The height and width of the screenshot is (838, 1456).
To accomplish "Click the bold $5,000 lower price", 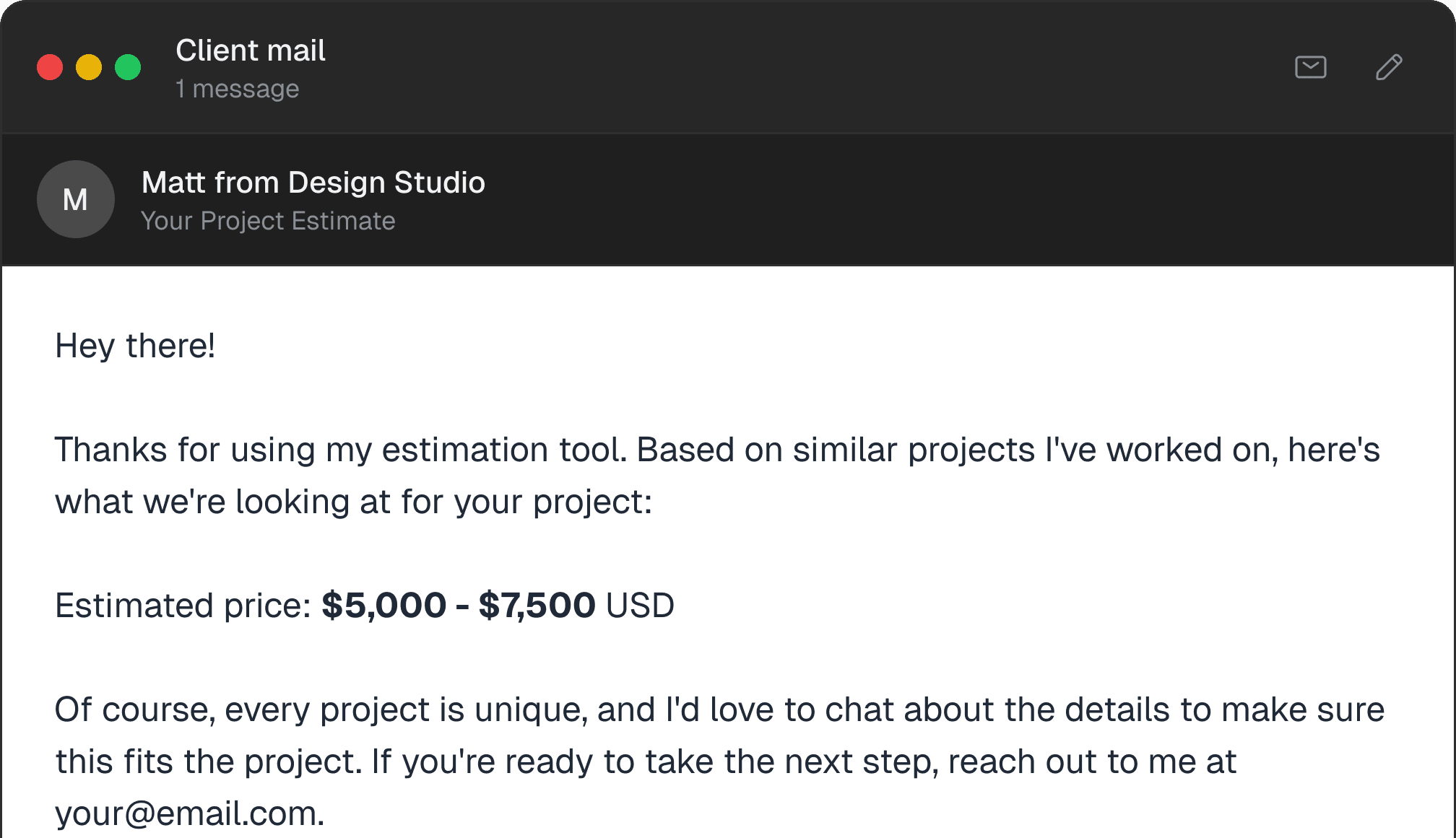I will click(383, 606).
